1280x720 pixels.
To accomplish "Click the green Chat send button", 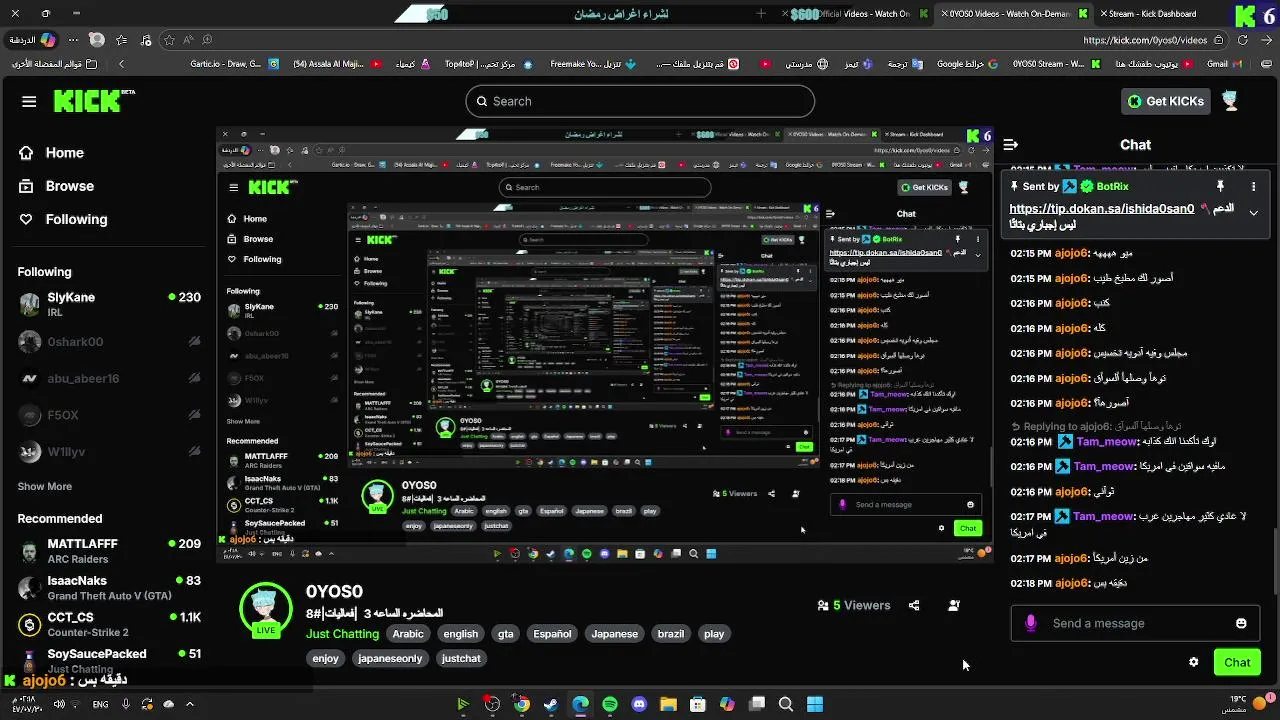I will (1237, 662).
